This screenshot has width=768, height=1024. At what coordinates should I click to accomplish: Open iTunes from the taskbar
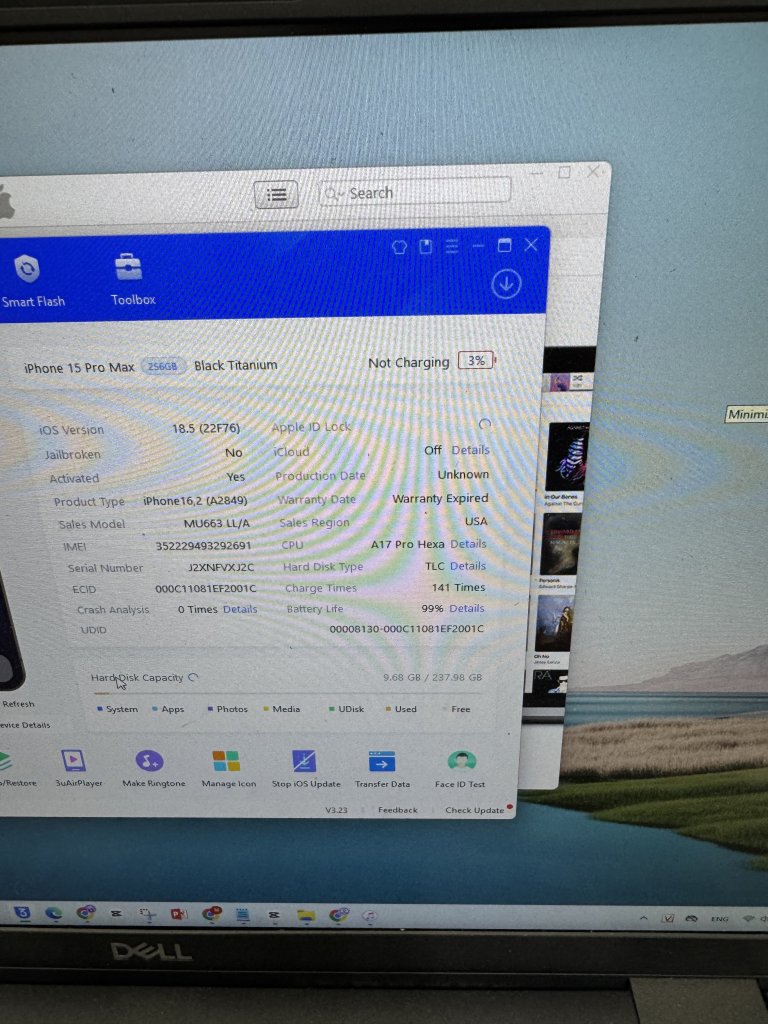[370, 916]
